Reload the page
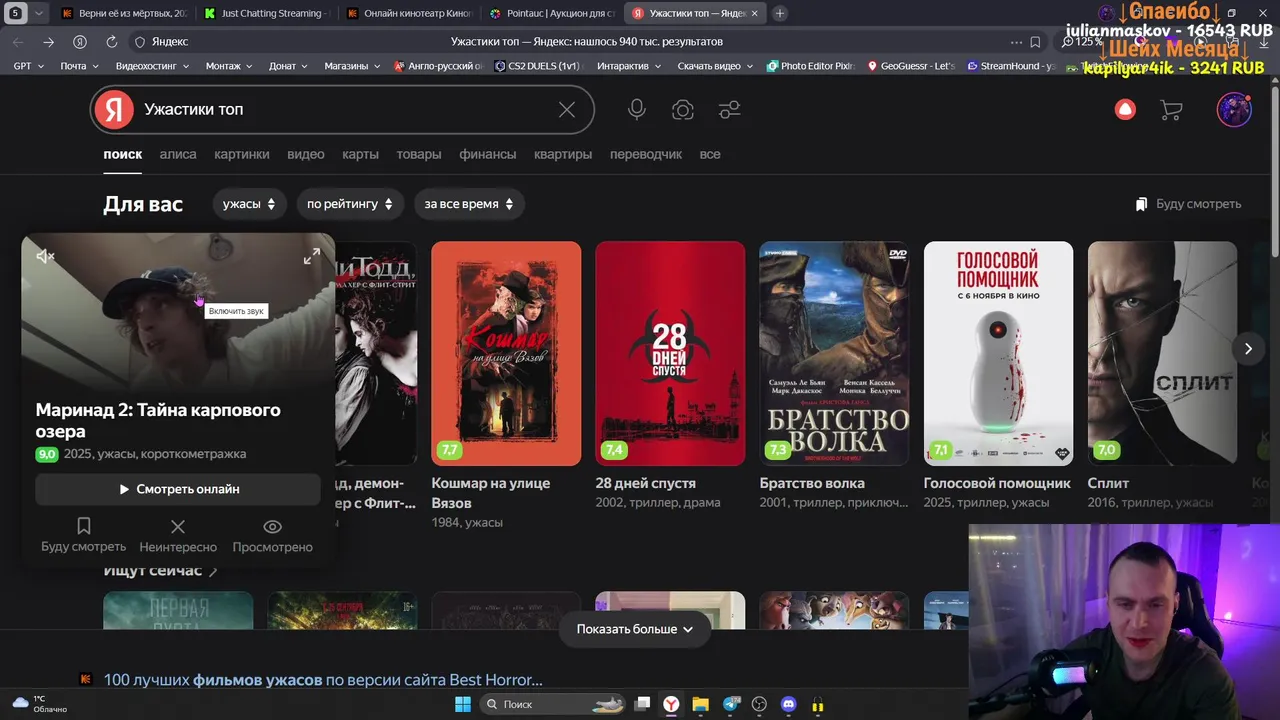The width and height of the screenshot is (1280, 720). [111, 42]
